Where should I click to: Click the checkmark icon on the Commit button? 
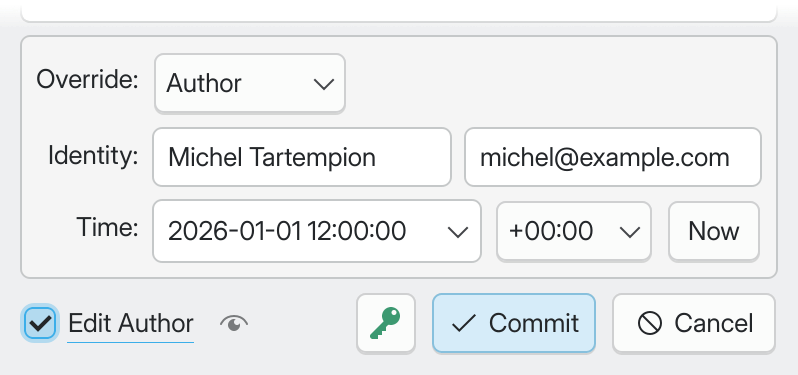pos(463,323)
